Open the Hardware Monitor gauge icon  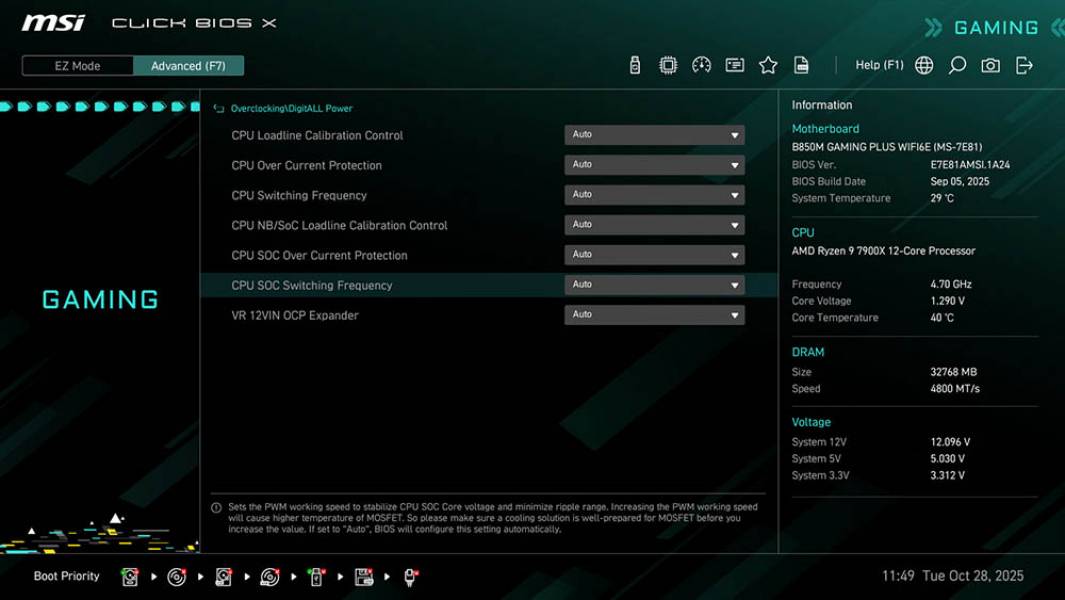coord(699,63)
